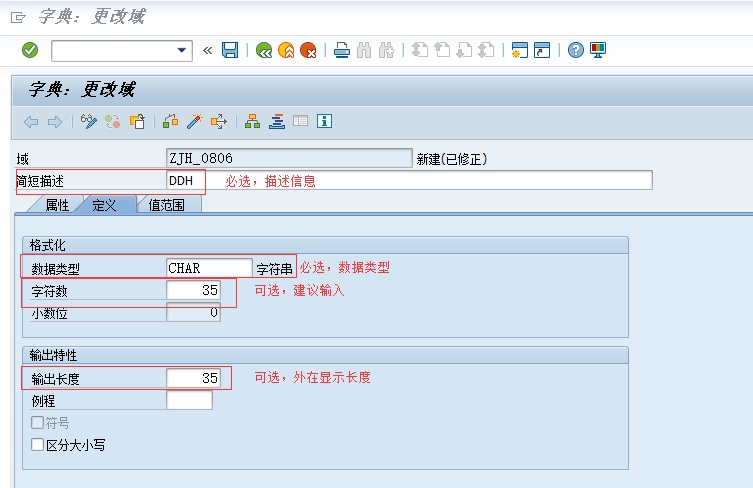Click the Where-Used List icon
Image resolution: width=753 pixels, height=488 pixels.
tap(219, 122)
